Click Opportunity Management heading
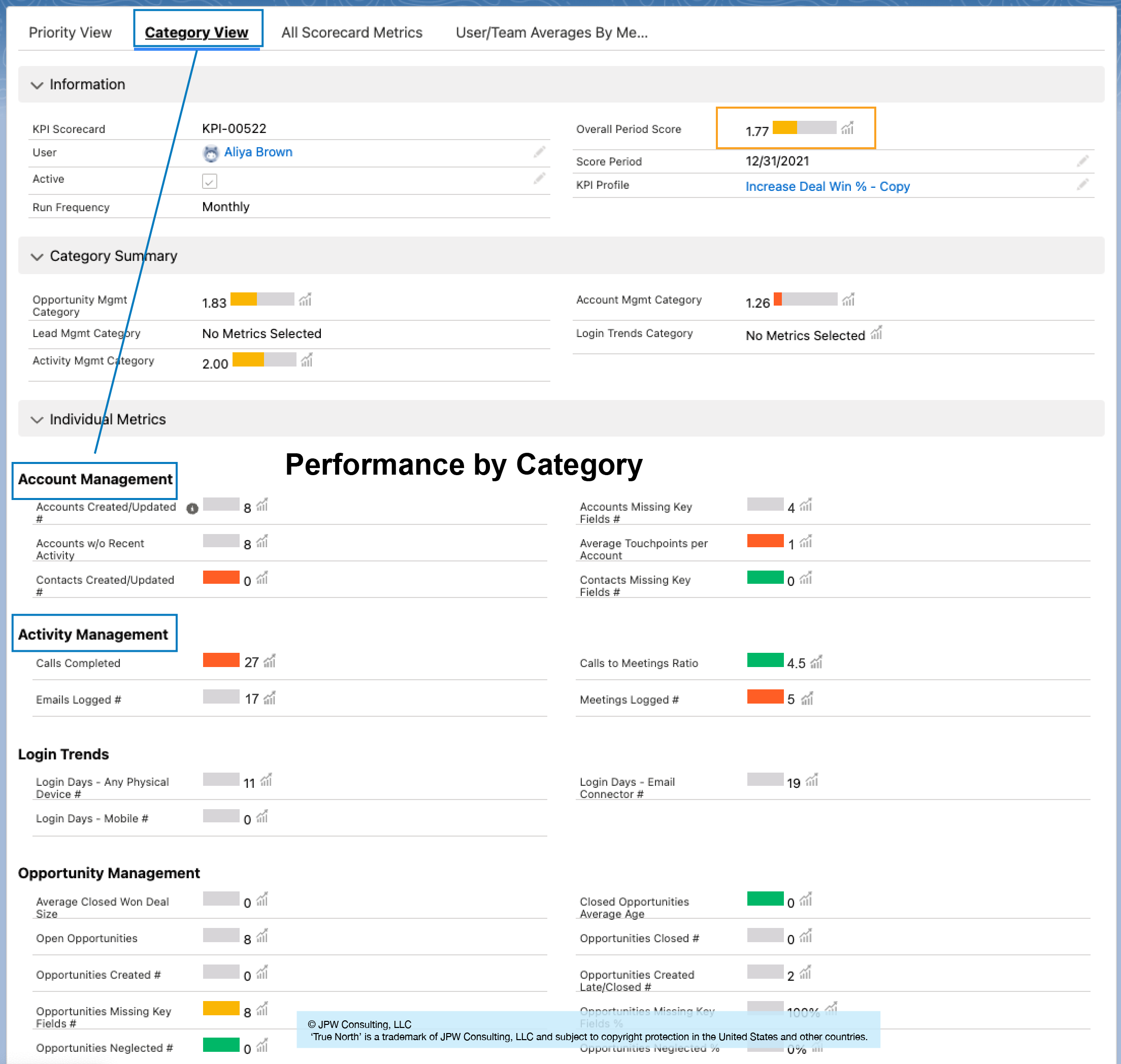Viewport: 1121px width, 1064px height. [109, 873]
